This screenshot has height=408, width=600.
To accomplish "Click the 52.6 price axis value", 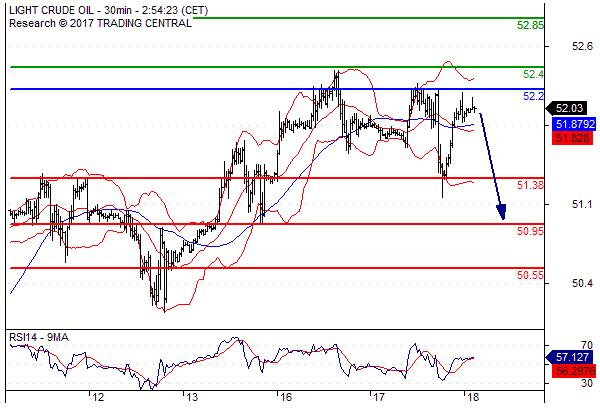I will point(583,47).
